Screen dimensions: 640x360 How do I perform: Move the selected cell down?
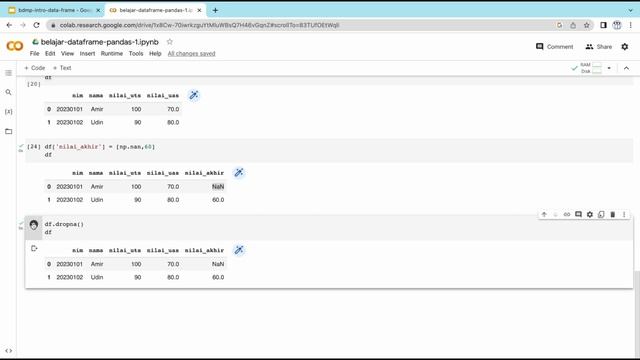pos(556,214)
